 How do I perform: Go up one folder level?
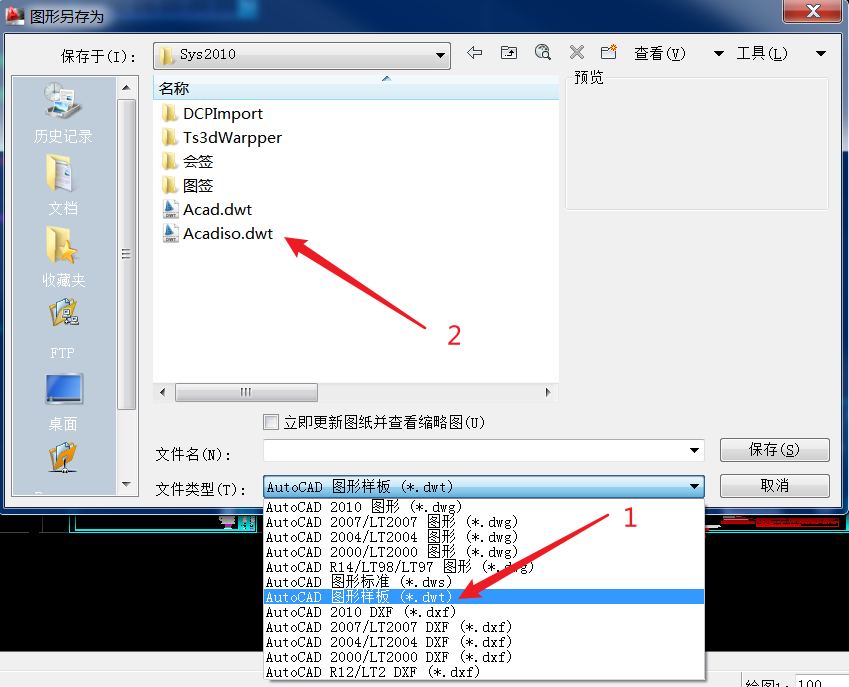click(509, 53)
